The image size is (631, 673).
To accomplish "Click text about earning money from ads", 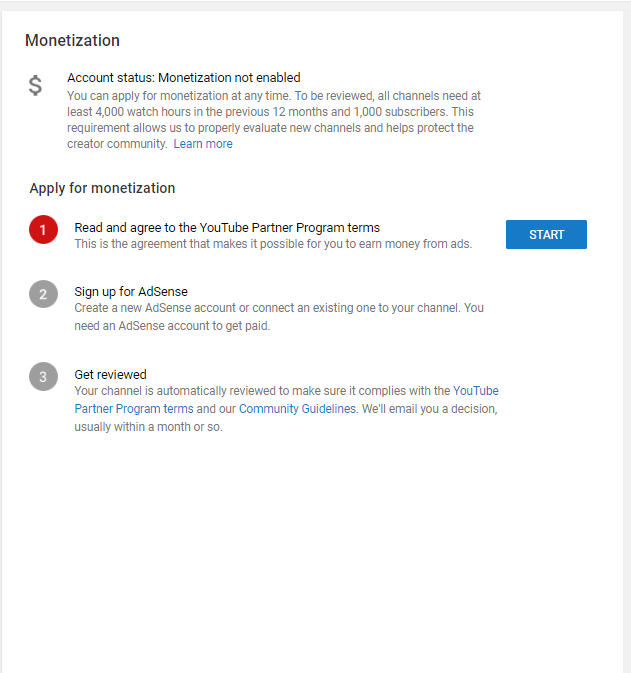I will [x=273, y=244].
